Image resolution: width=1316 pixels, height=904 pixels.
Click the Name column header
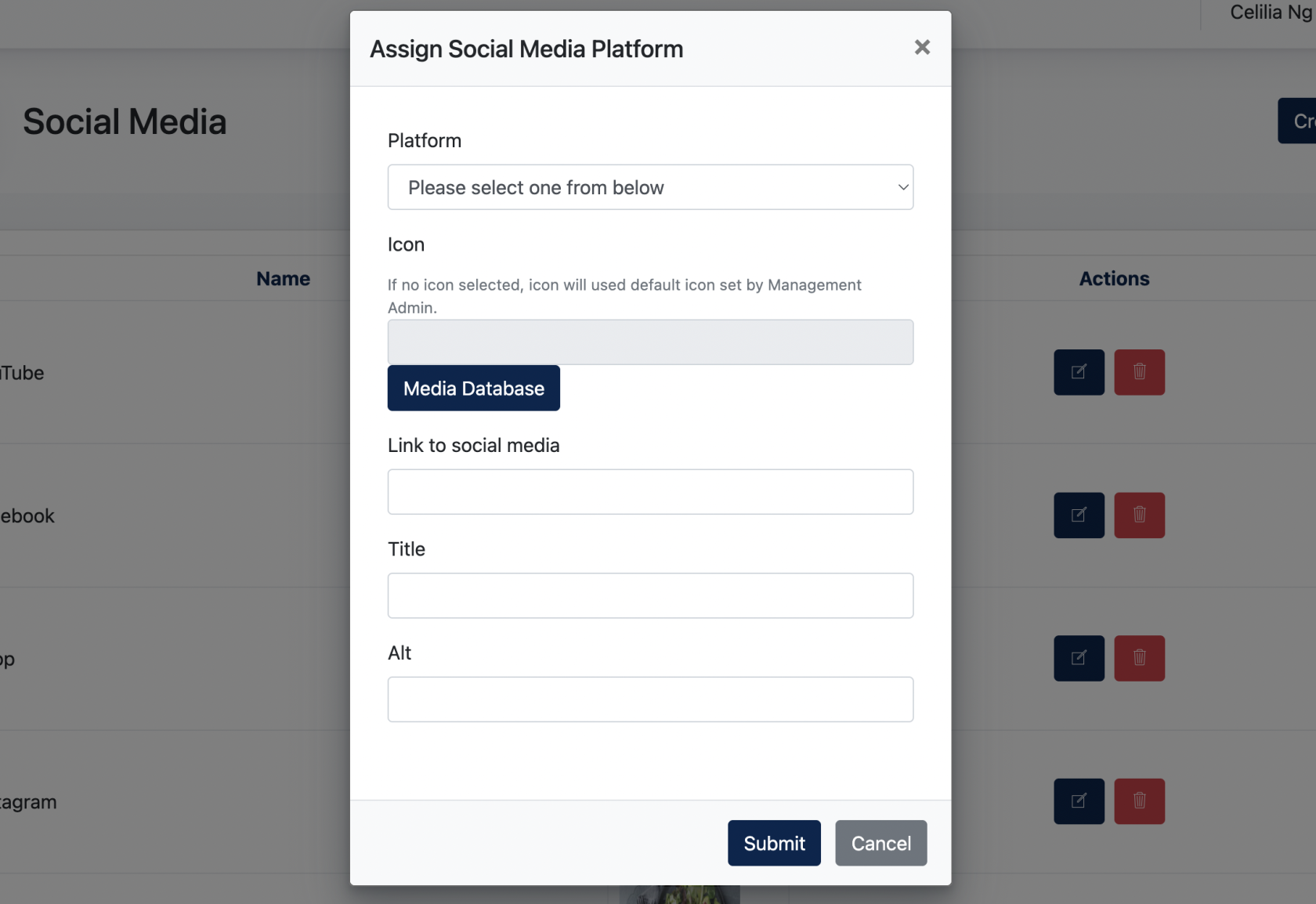point(283,279)
